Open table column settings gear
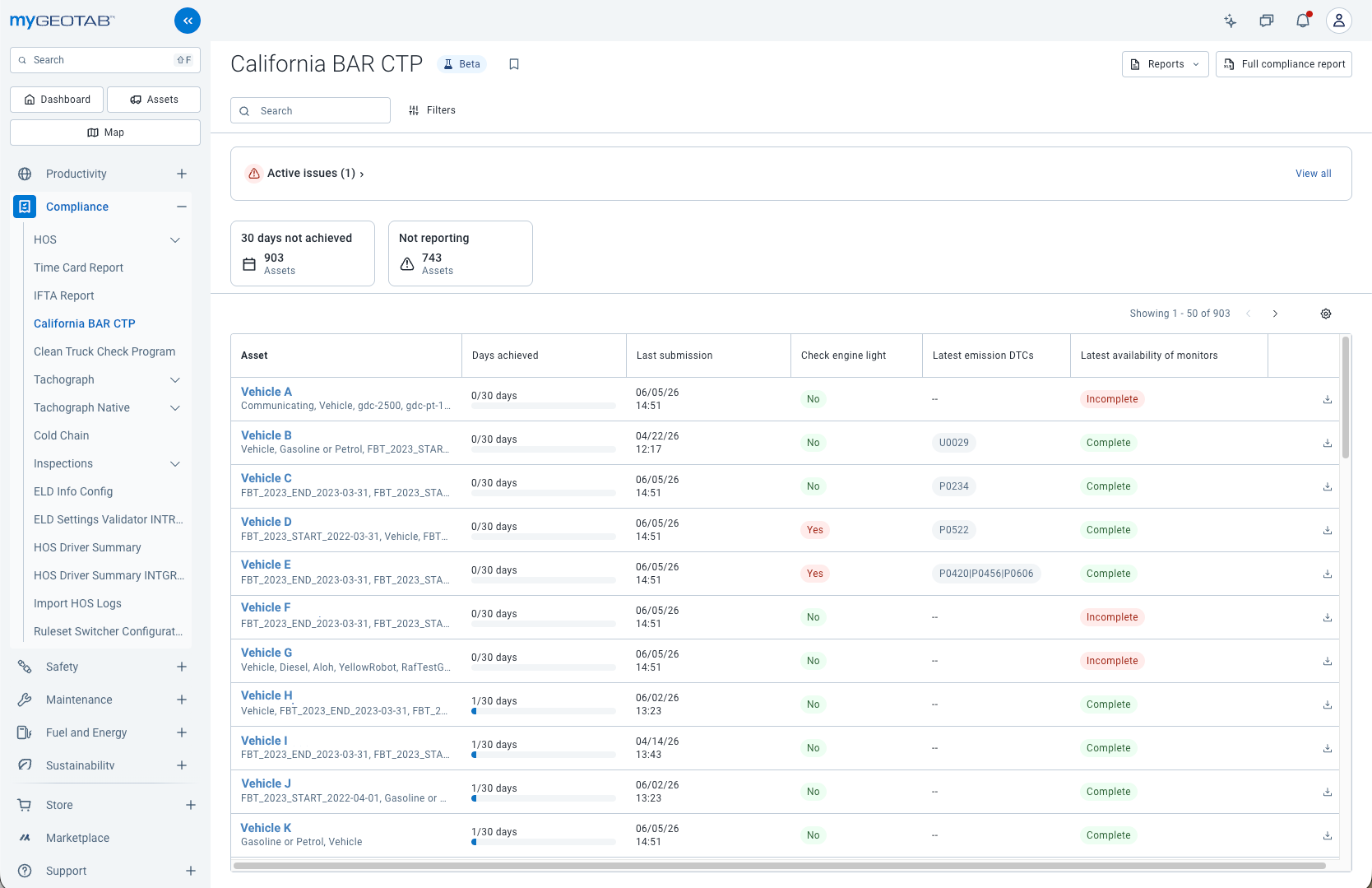Image resolution: width=1372 pixels, height=888 pixels. point(1326,314)
